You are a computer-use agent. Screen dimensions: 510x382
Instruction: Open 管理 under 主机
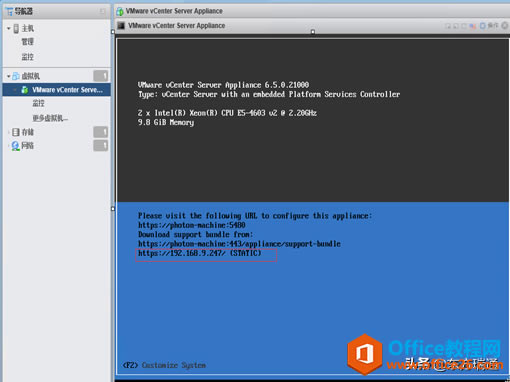28,42
